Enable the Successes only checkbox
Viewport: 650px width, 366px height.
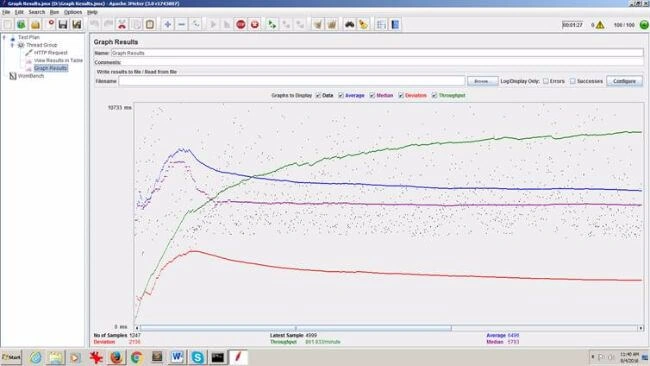(x=572, y=81)
